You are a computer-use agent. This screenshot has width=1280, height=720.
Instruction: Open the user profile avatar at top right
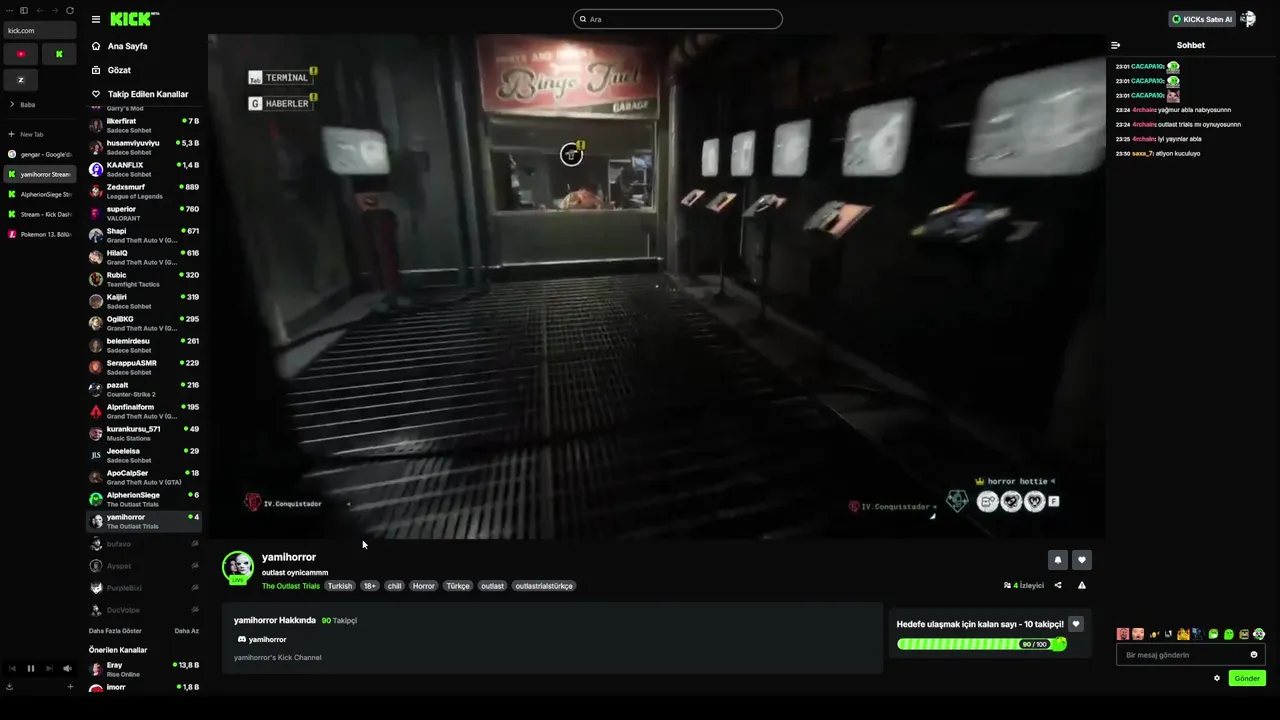pos(1247,19)
